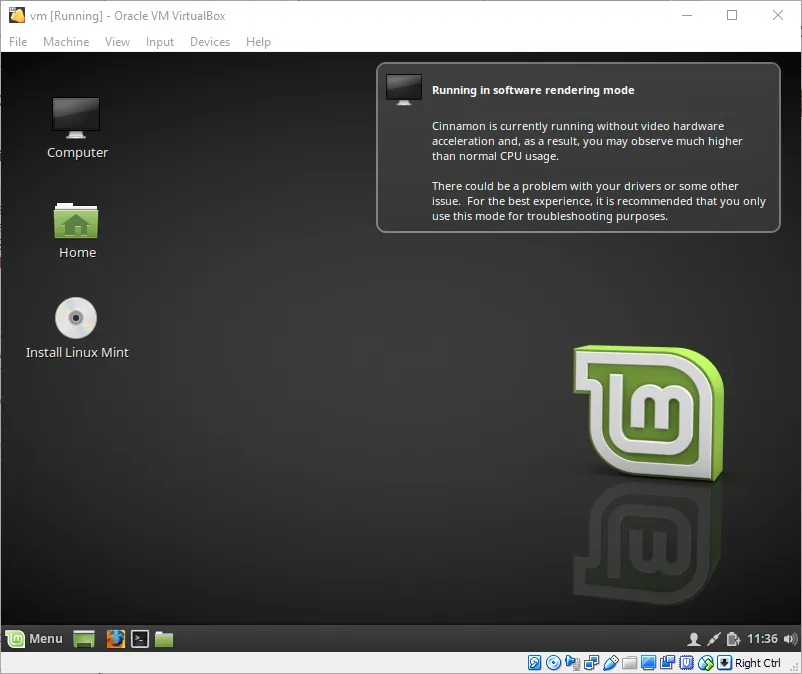This screenshot has width=802, height=674.
Task: Open the View menu
Action: pos(117,42)
